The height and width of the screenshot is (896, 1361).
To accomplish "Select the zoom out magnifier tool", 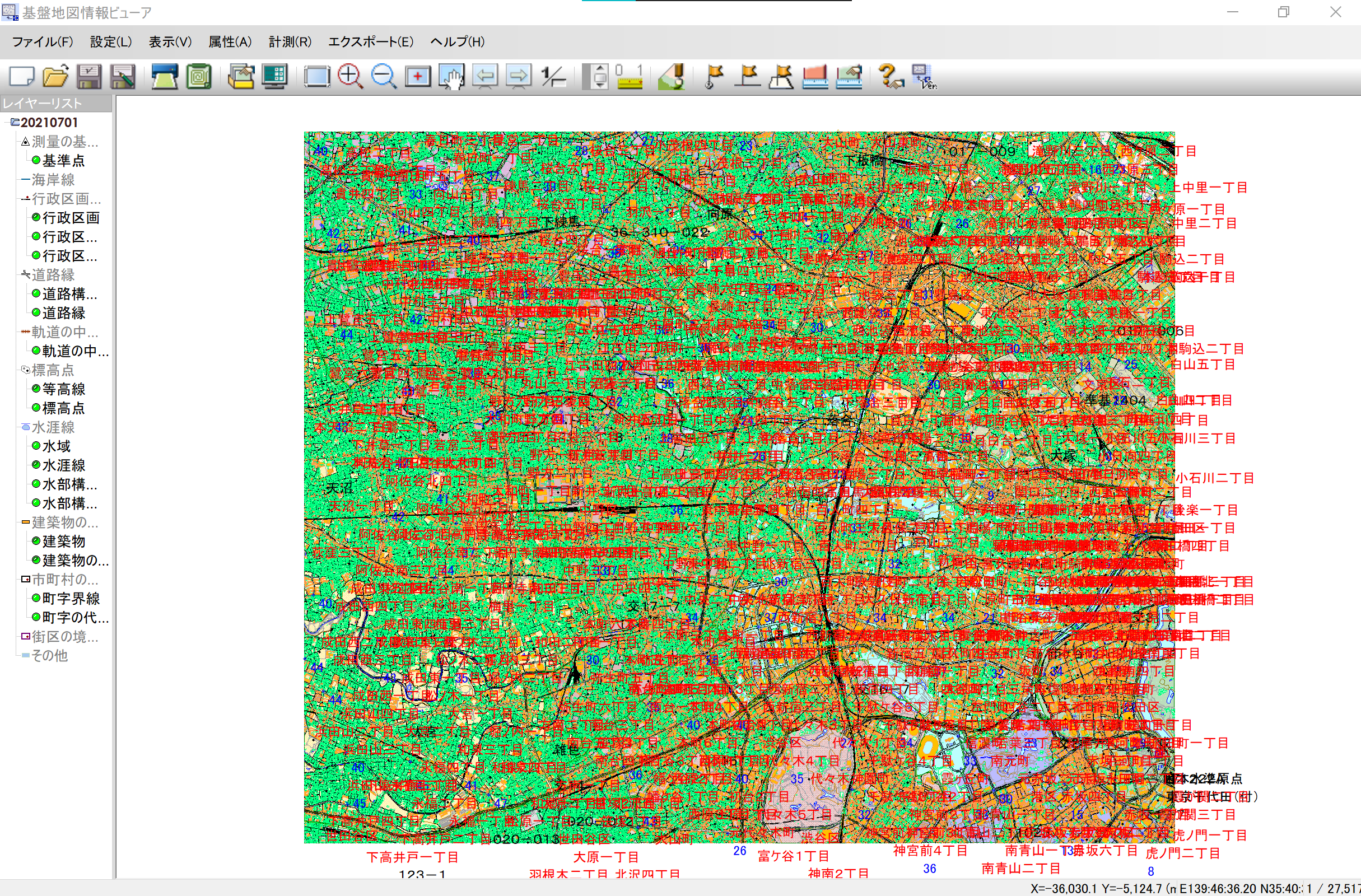I will 384,76.
